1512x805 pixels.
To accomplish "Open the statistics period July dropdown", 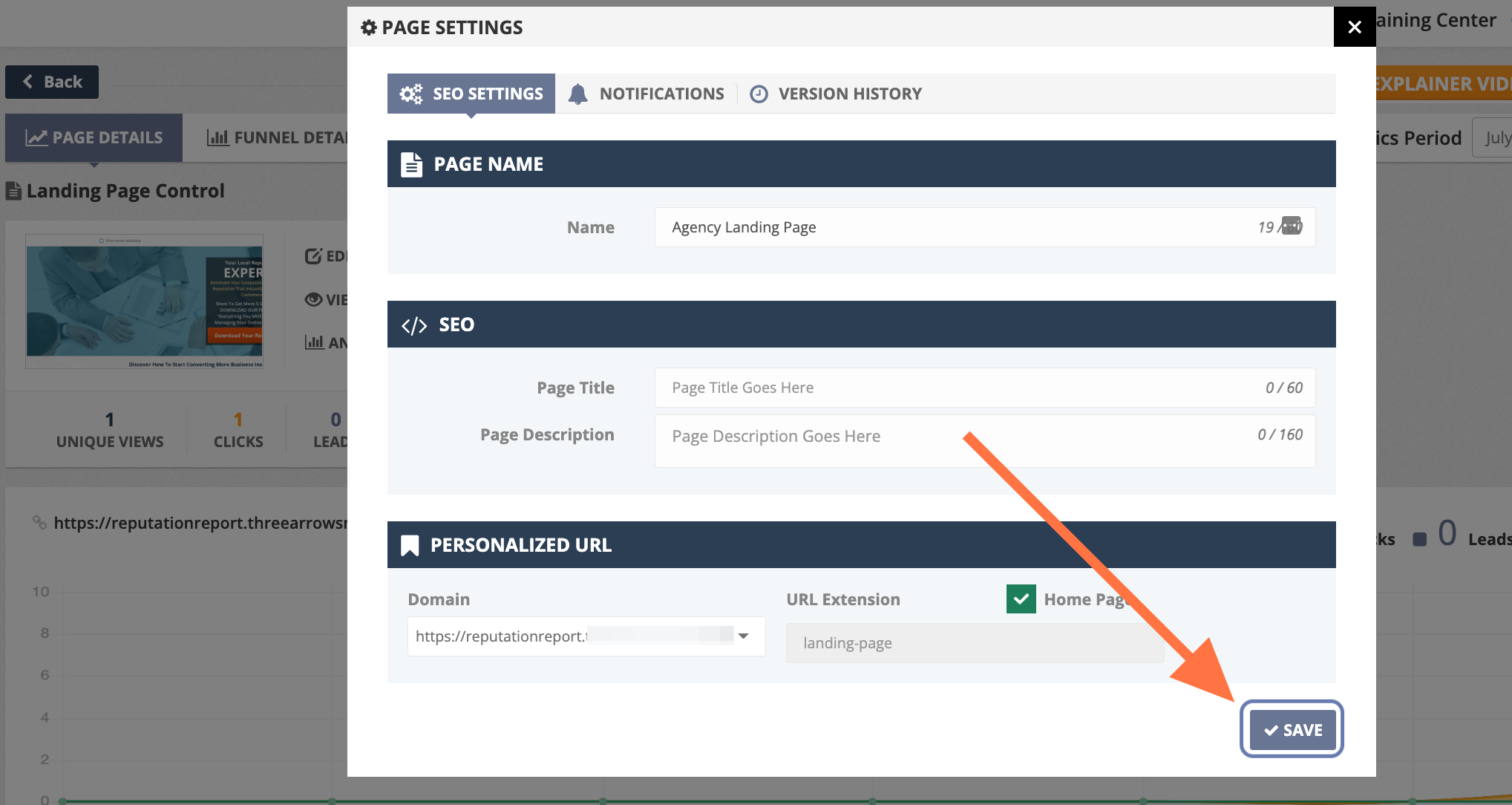I will (1492, 138).
